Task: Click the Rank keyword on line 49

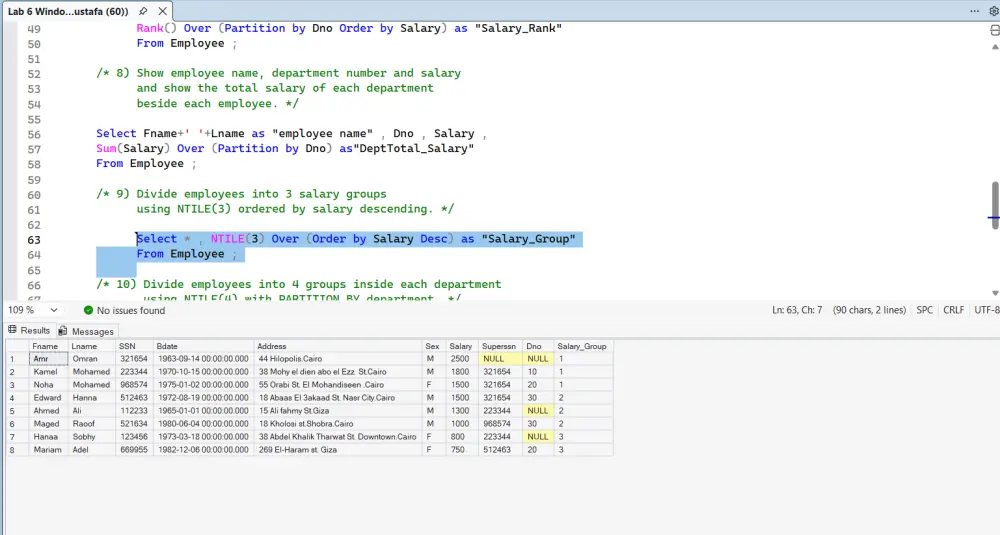Action: point(150,28)
